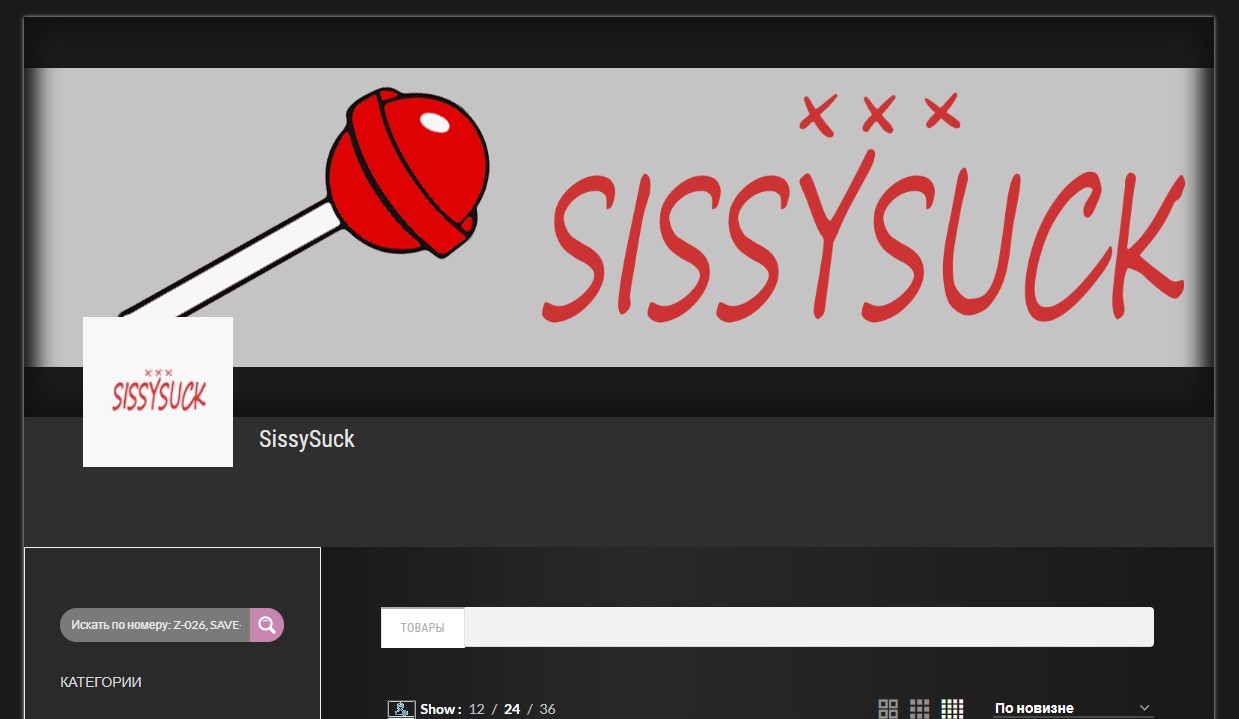The image size is (1239, 719).
Task: Switch to the three-column grid view
Action: (x=920, y=709)
